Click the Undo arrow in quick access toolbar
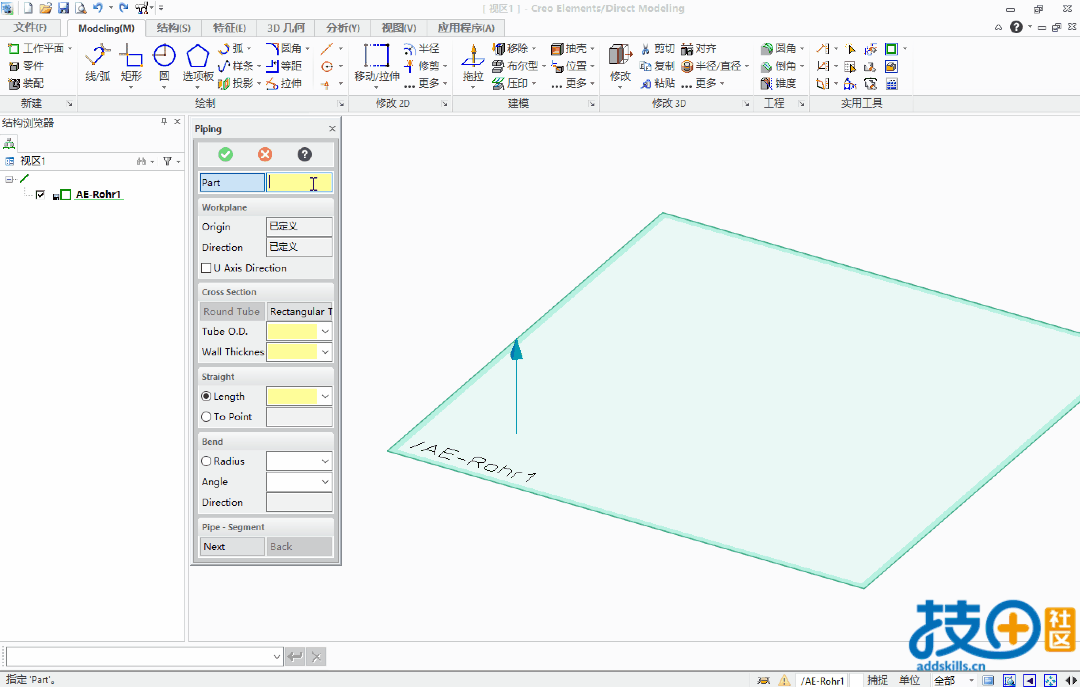Viewport: 1080px width, 687px height. point(98,8)
